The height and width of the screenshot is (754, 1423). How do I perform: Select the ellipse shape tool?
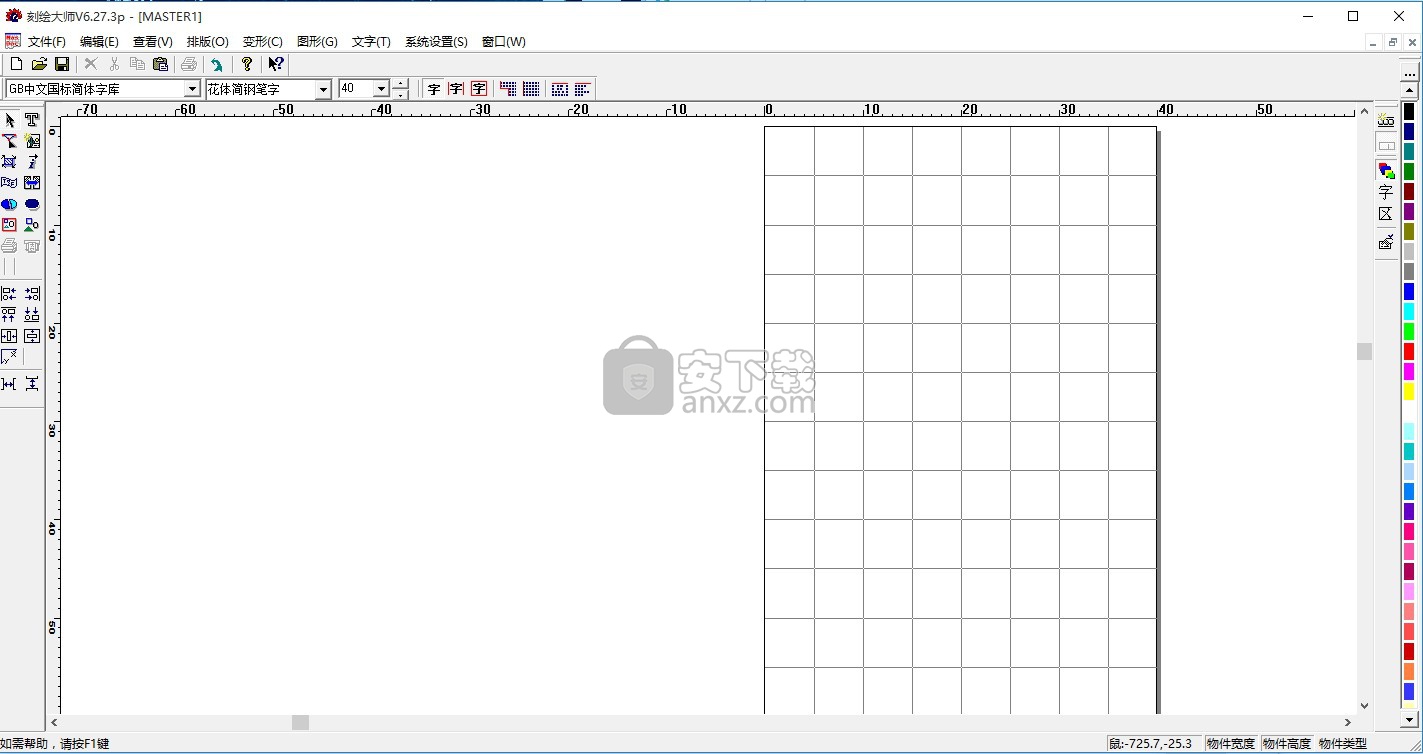(32, 204)
